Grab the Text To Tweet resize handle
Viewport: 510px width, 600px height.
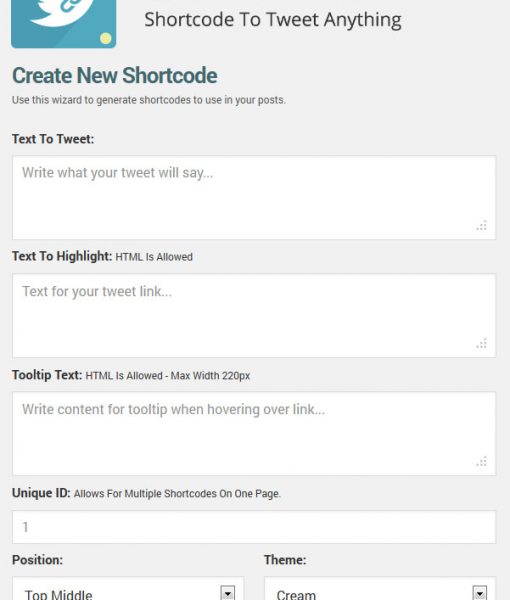coord(481,225)
